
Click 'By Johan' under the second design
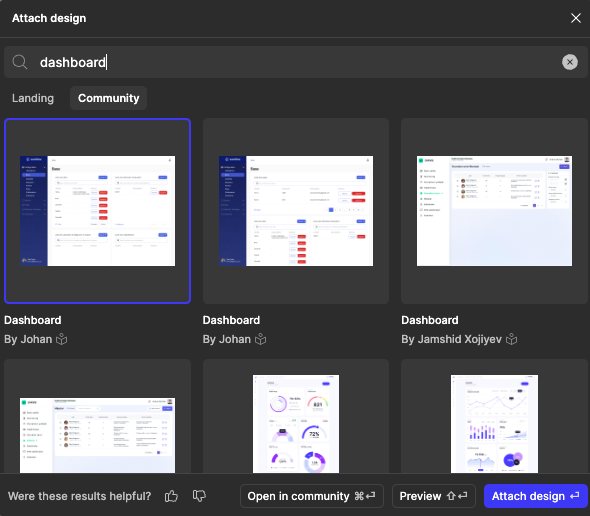[x=227, y=339]
